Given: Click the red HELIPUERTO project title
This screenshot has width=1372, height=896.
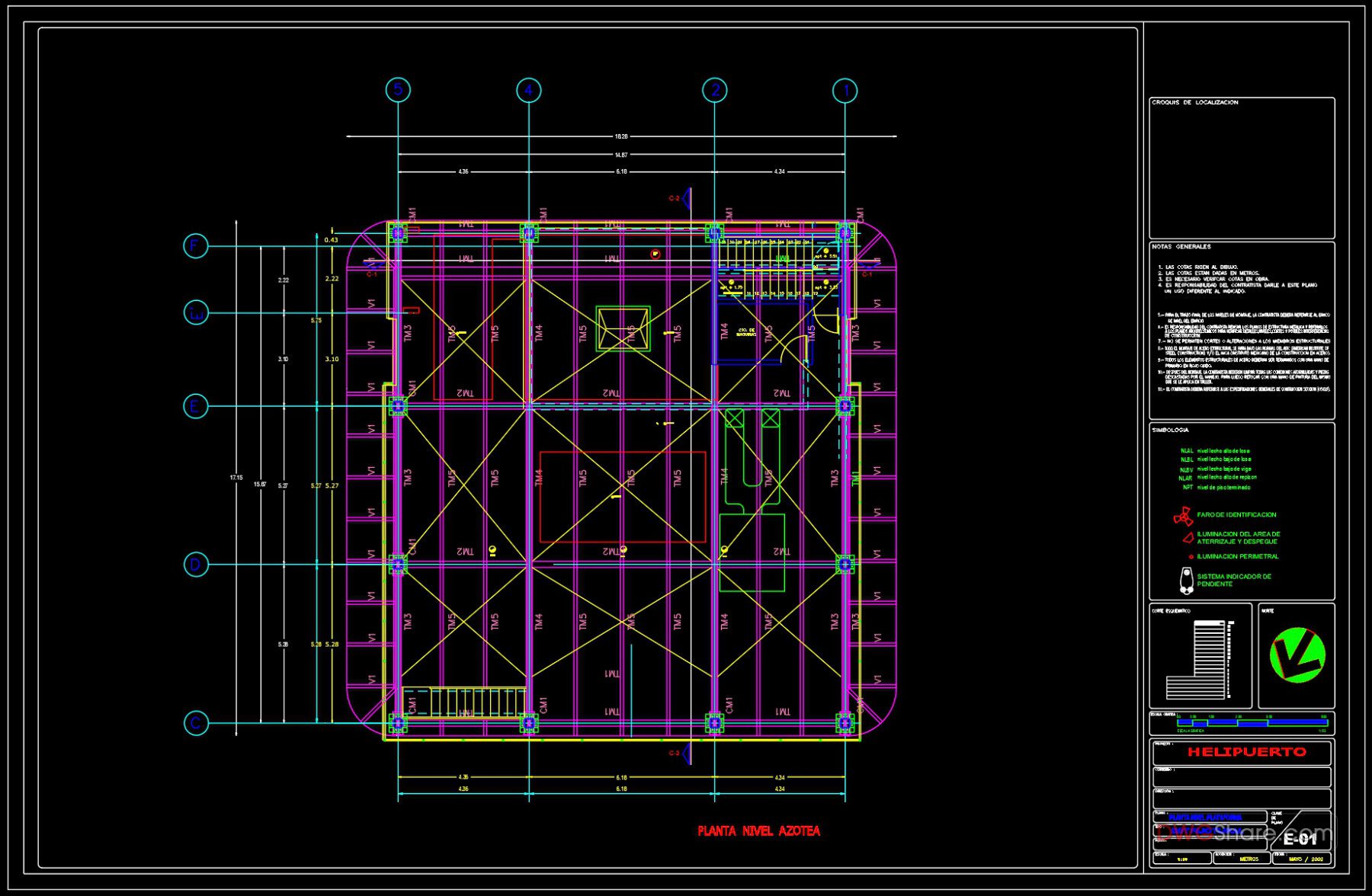Looking at the screenshot, I should pos(1247,751).
